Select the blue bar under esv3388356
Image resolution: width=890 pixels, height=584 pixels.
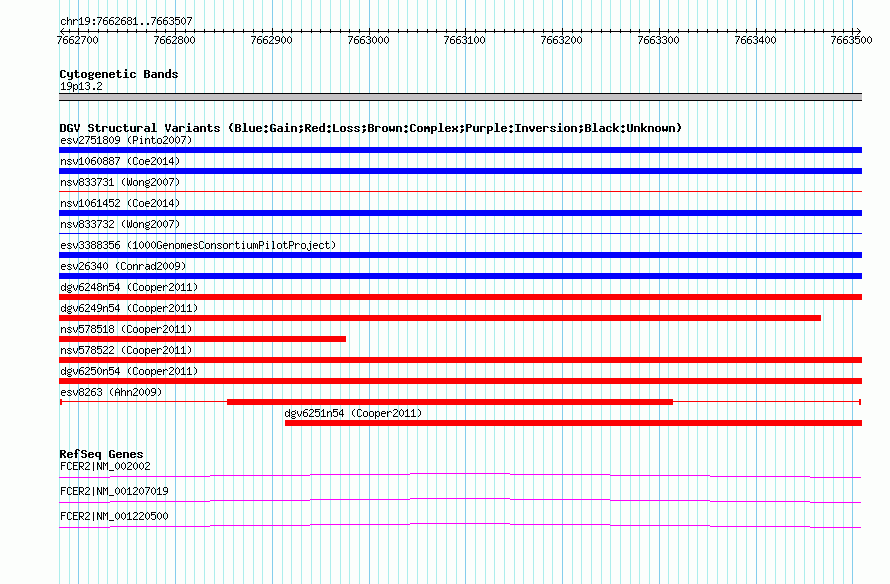pyautogui.click(x=460, y=255)
